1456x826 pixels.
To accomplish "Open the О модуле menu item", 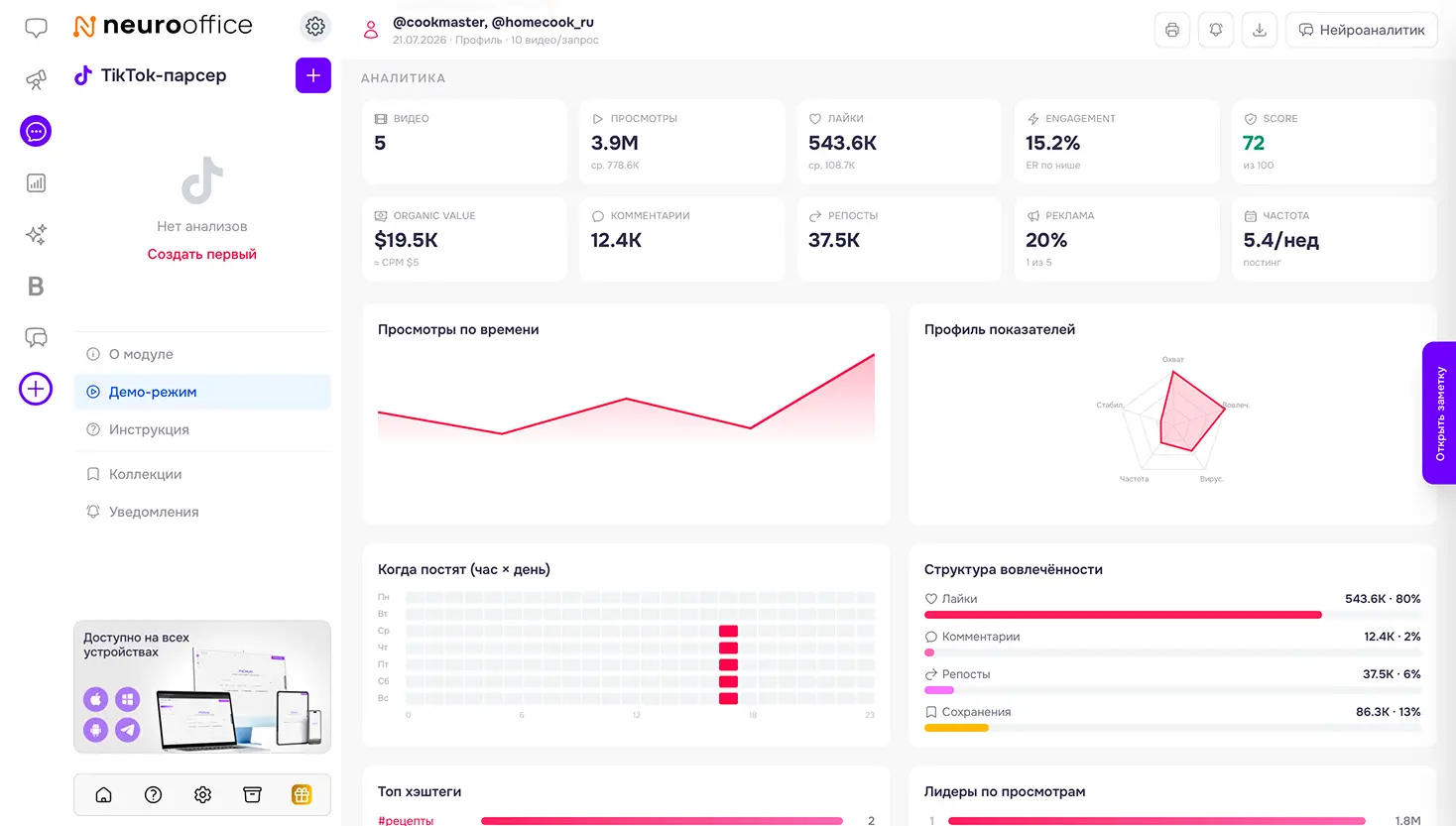I will [x=202, y=354].
